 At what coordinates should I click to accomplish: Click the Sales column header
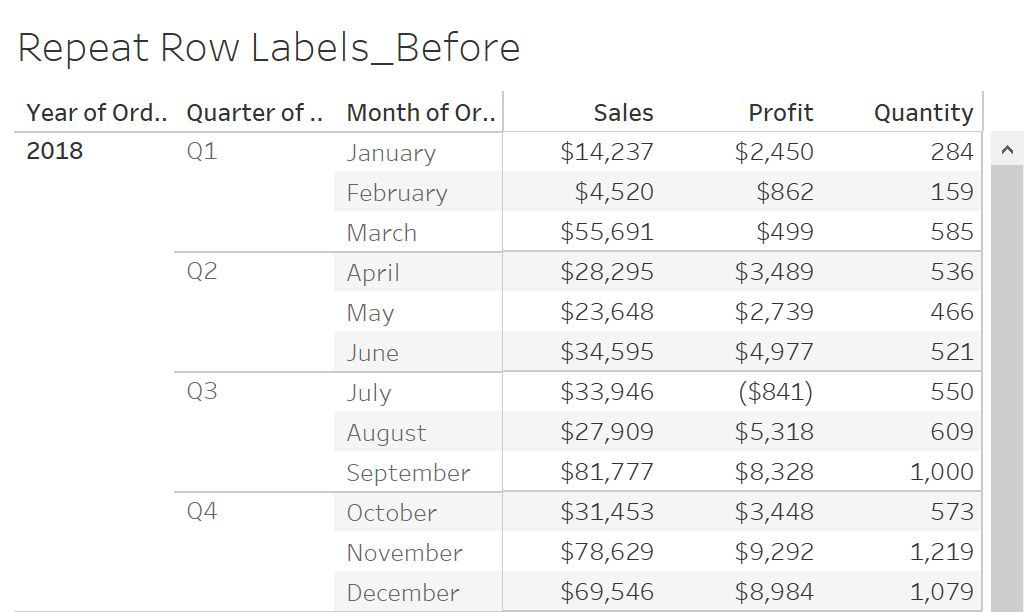tap(623, 113)
